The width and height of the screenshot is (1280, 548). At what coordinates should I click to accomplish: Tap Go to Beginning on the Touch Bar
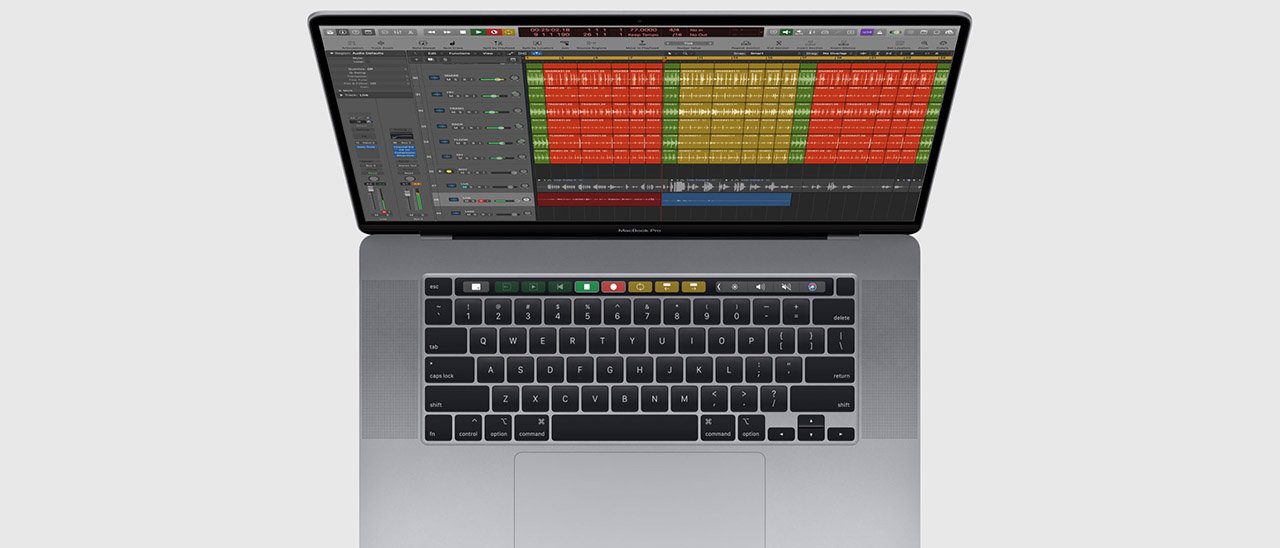[561, 286]
